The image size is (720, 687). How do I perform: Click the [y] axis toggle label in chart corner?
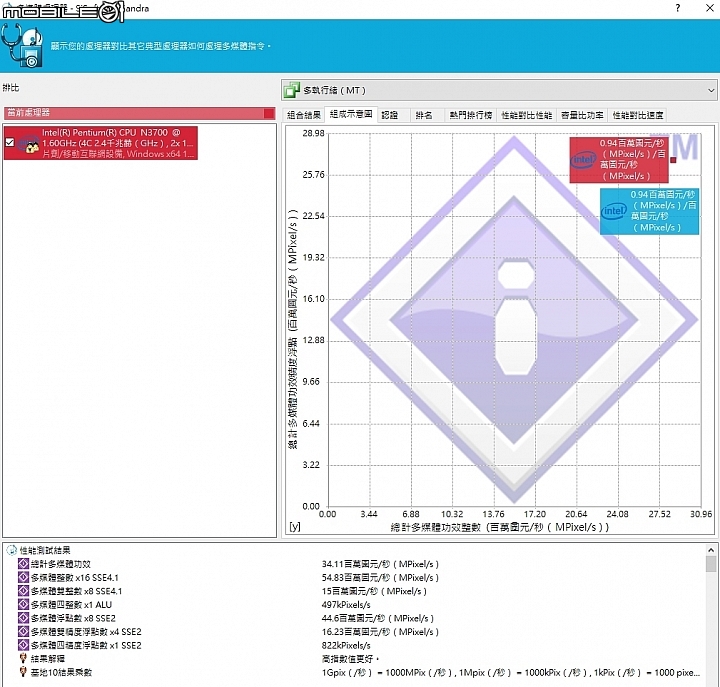click(x=295, y=526)
